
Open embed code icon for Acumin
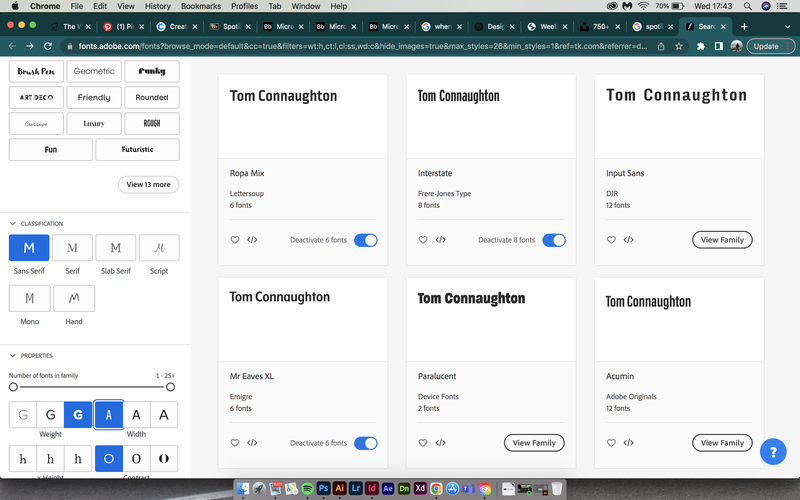point(629,443)
